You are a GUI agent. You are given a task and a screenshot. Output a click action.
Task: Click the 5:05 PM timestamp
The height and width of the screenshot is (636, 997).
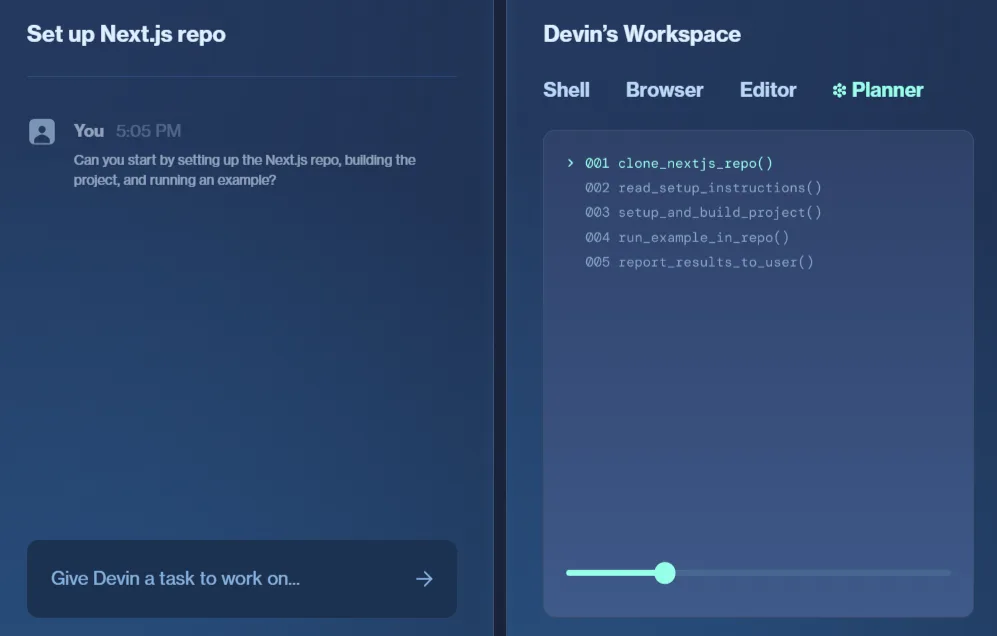pos(148,131)
